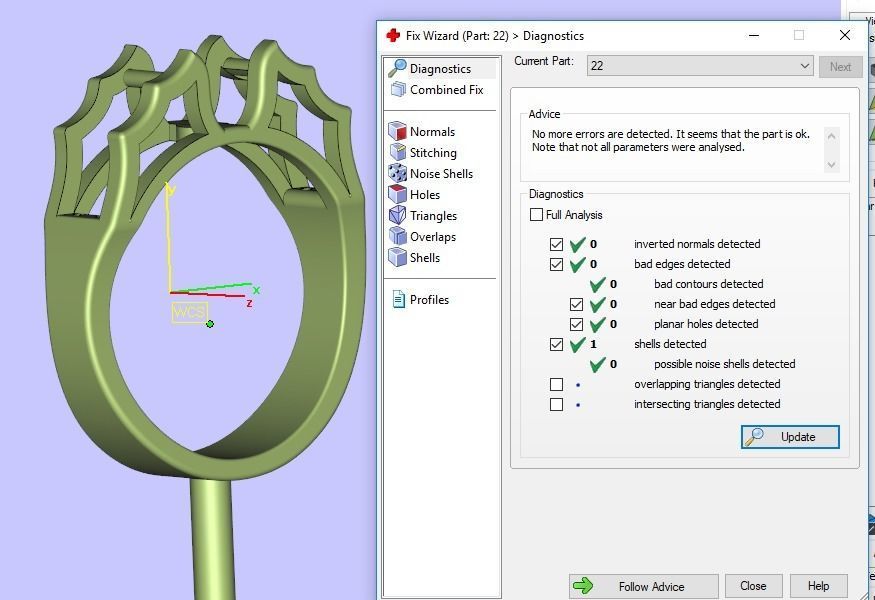Enable the Full Analysis checkbox
Image resolution: width=875 pixels, height=600 pixels.
pyautogui.click(x=536, y=214)
